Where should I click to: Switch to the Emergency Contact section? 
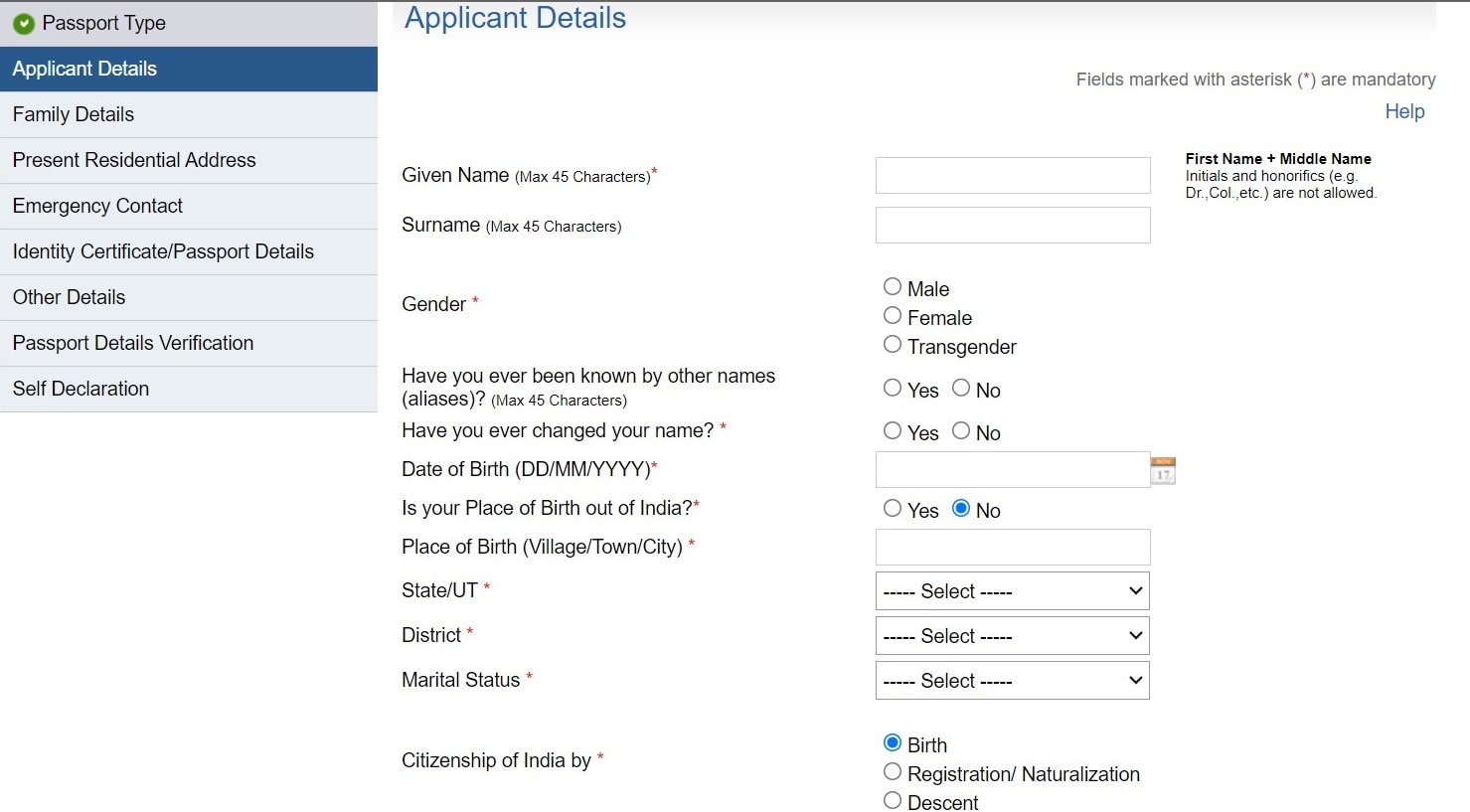click(x=97, y=206)
